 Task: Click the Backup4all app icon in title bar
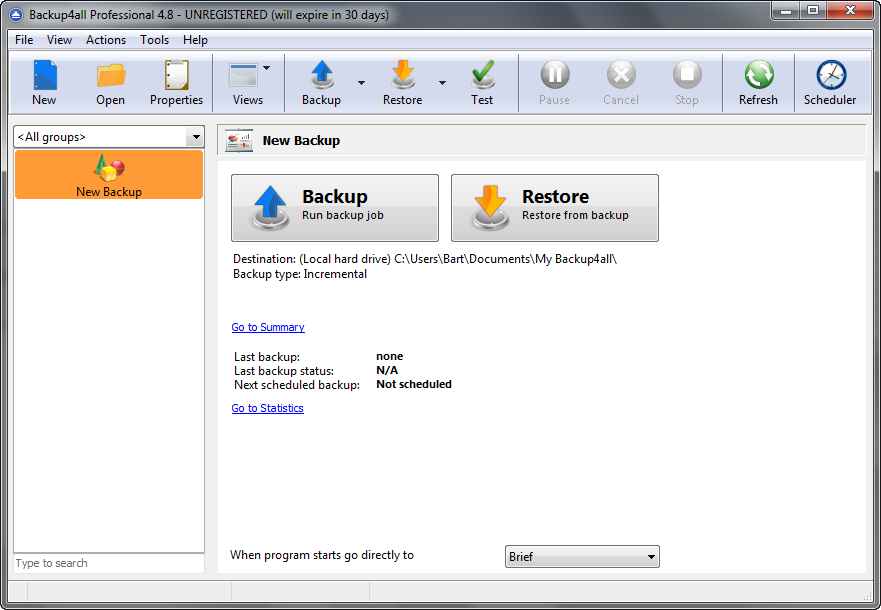(16, 15)
